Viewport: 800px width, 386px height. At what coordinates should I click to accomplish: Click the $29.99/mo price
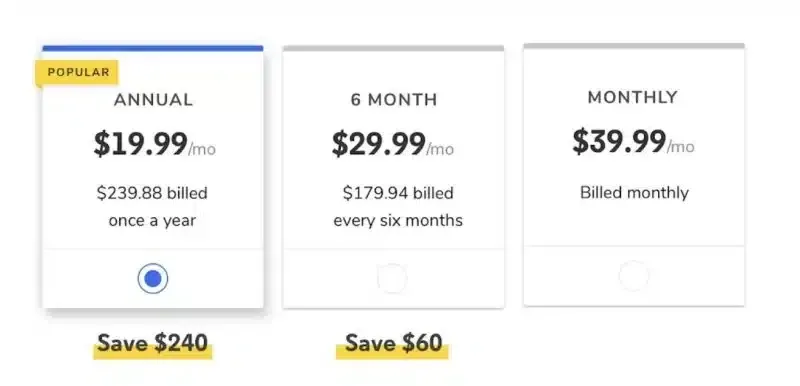tap(393, 144)
